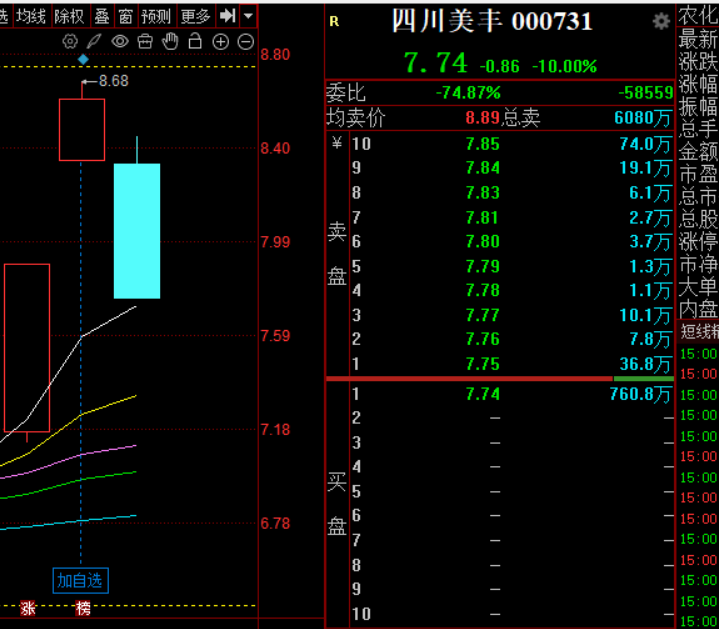The image size is (719, 629).
Task: Open the 预测 forecast menu
Action: click(x=156, y=17)
